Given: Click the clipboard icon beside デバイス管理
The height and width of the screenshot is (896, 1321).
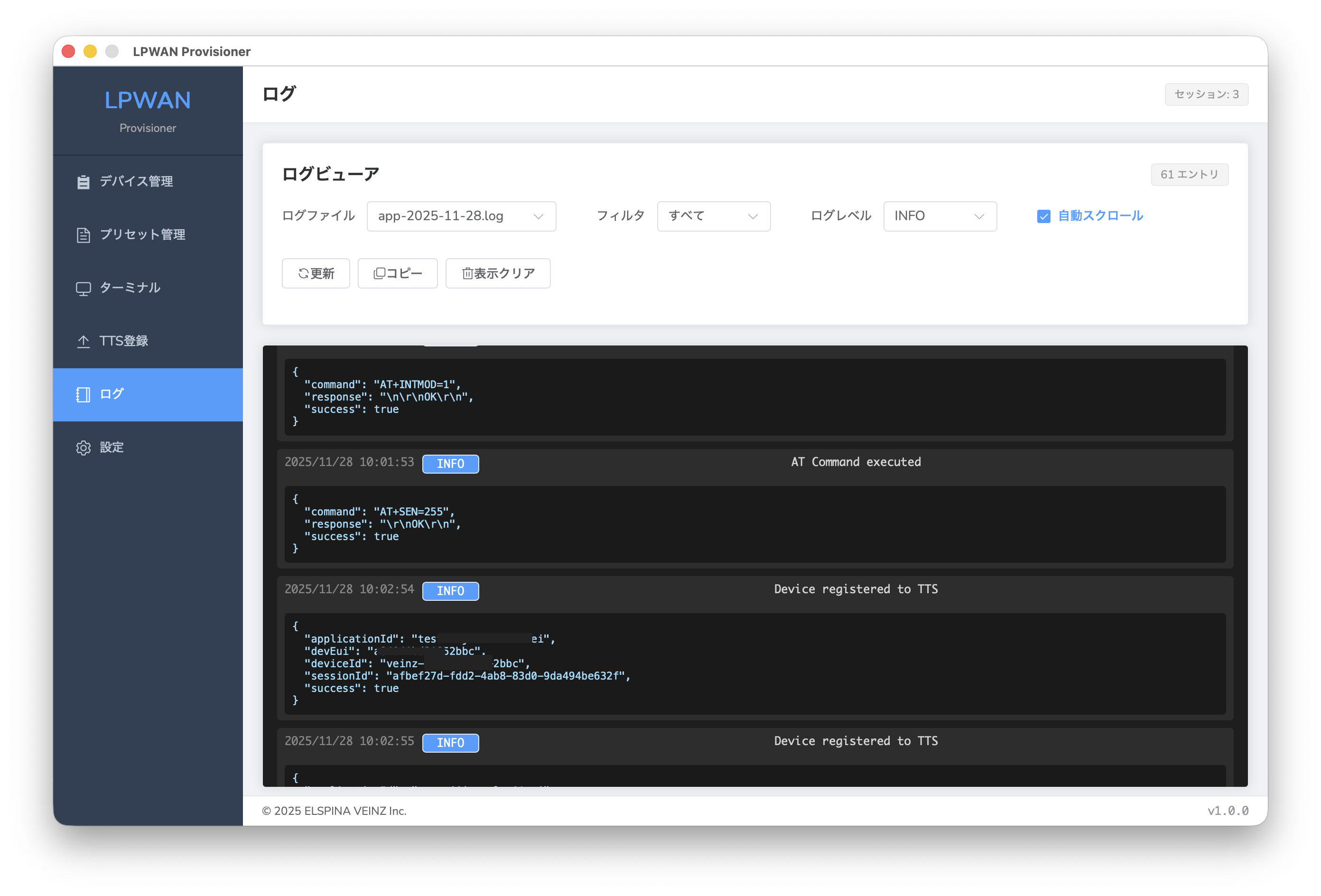Looking at the screenshot, I should coord(83,182).
